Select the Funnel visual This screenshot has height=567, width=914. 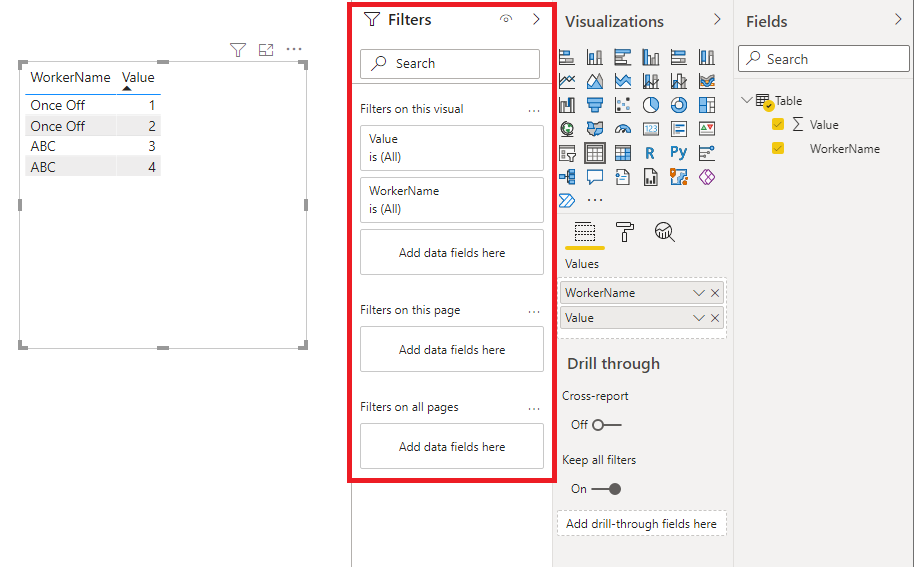(595, 105)
